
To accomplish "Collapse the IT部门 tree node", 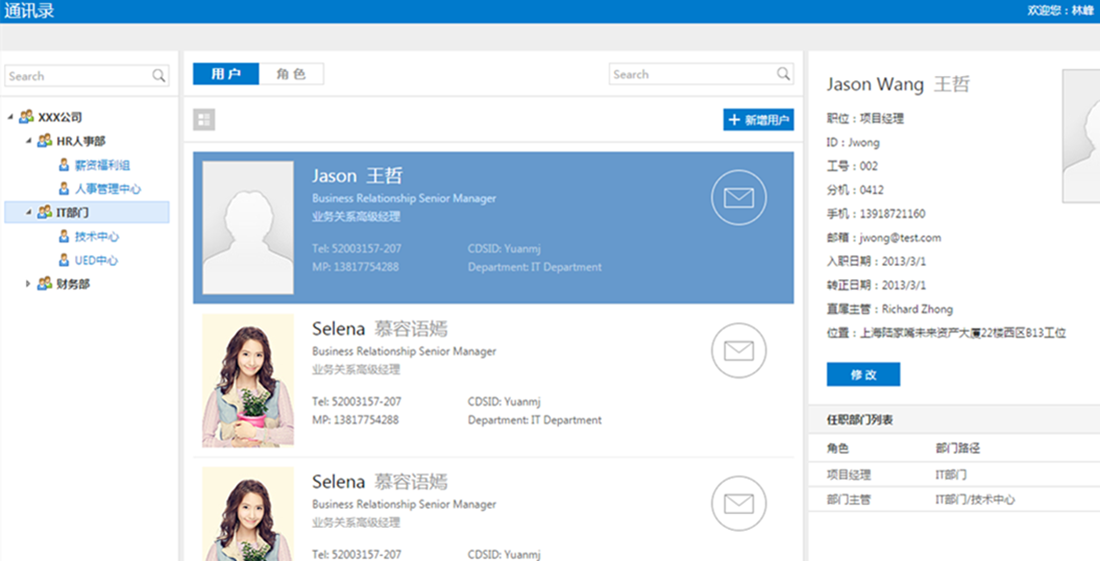I will click(x=29, y=212).
